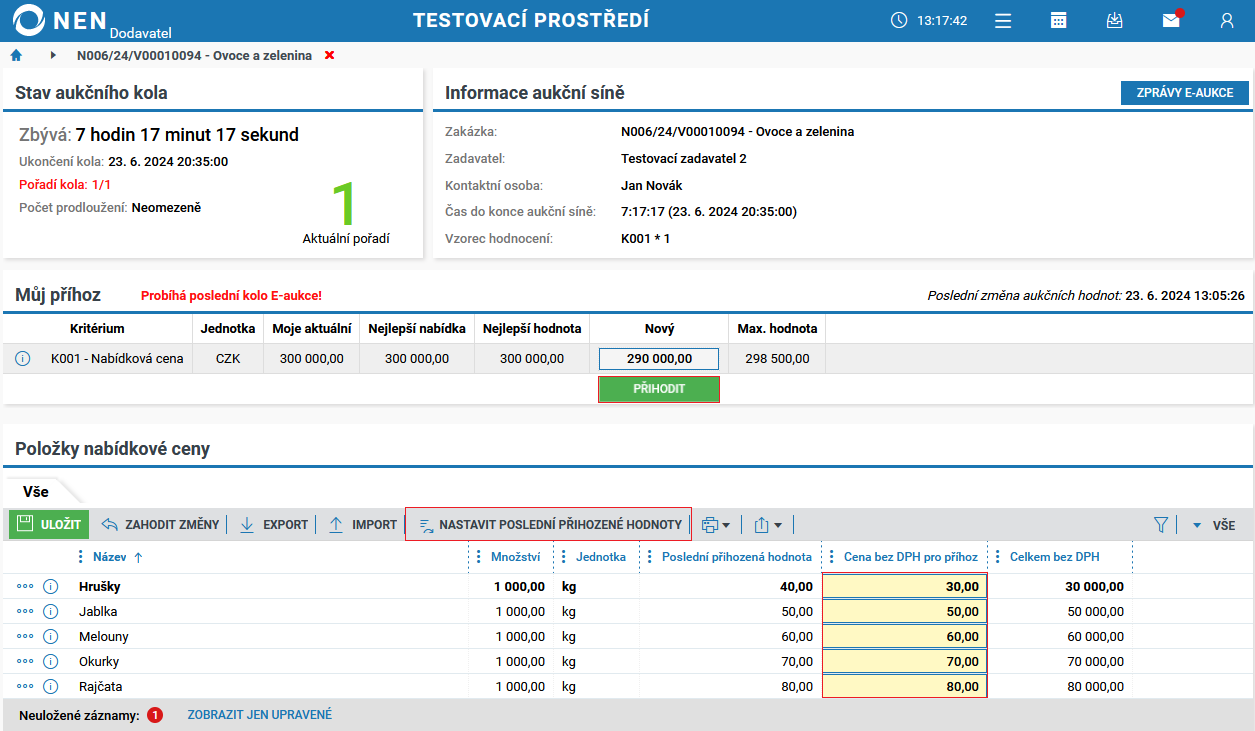
Task: Open column menu for Cena bez DPH pro příhoz
Action: [832, 557]
